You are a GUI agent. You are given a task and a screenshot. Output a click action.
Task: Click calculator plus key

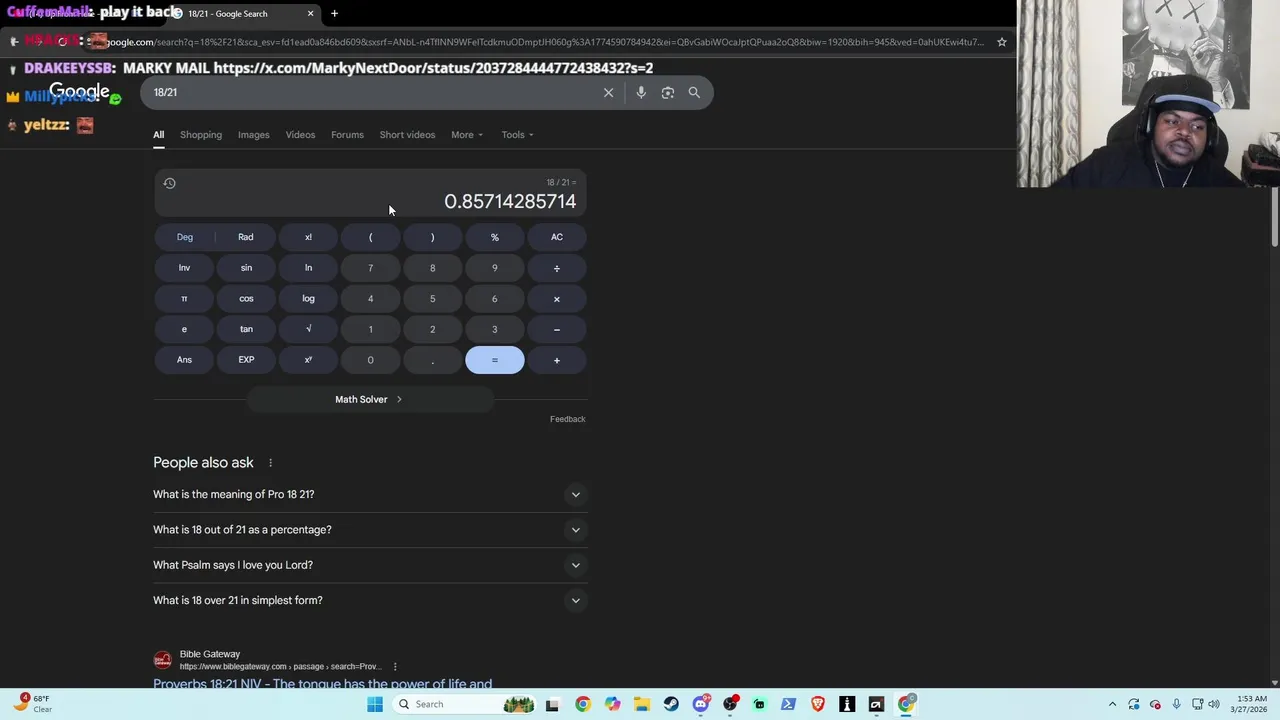point(557,360)
